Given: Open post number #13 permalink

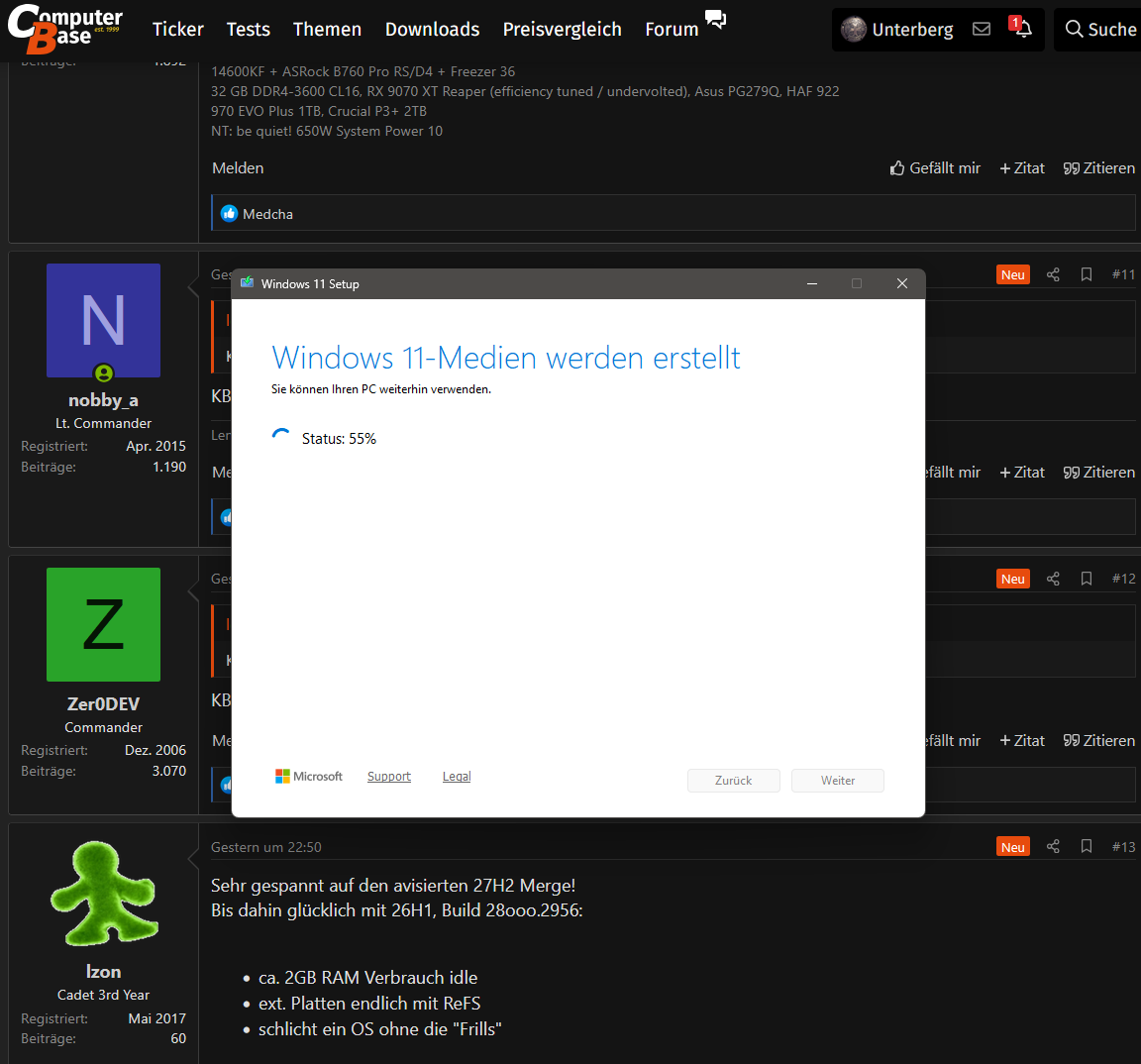Looking at the screenshot, I should point(1123,846).
